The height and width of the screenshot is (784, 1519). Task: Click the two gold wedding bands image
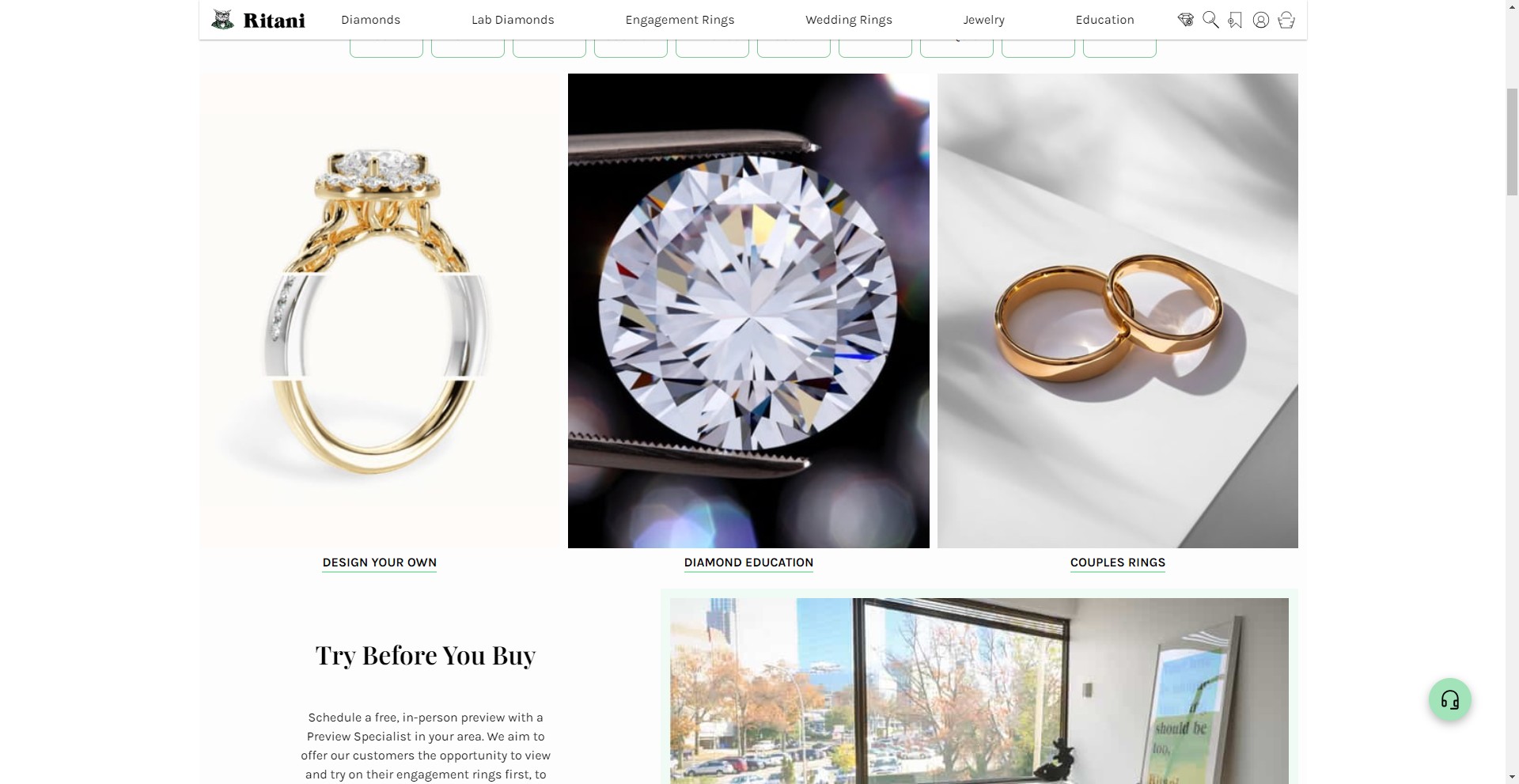1117,311
